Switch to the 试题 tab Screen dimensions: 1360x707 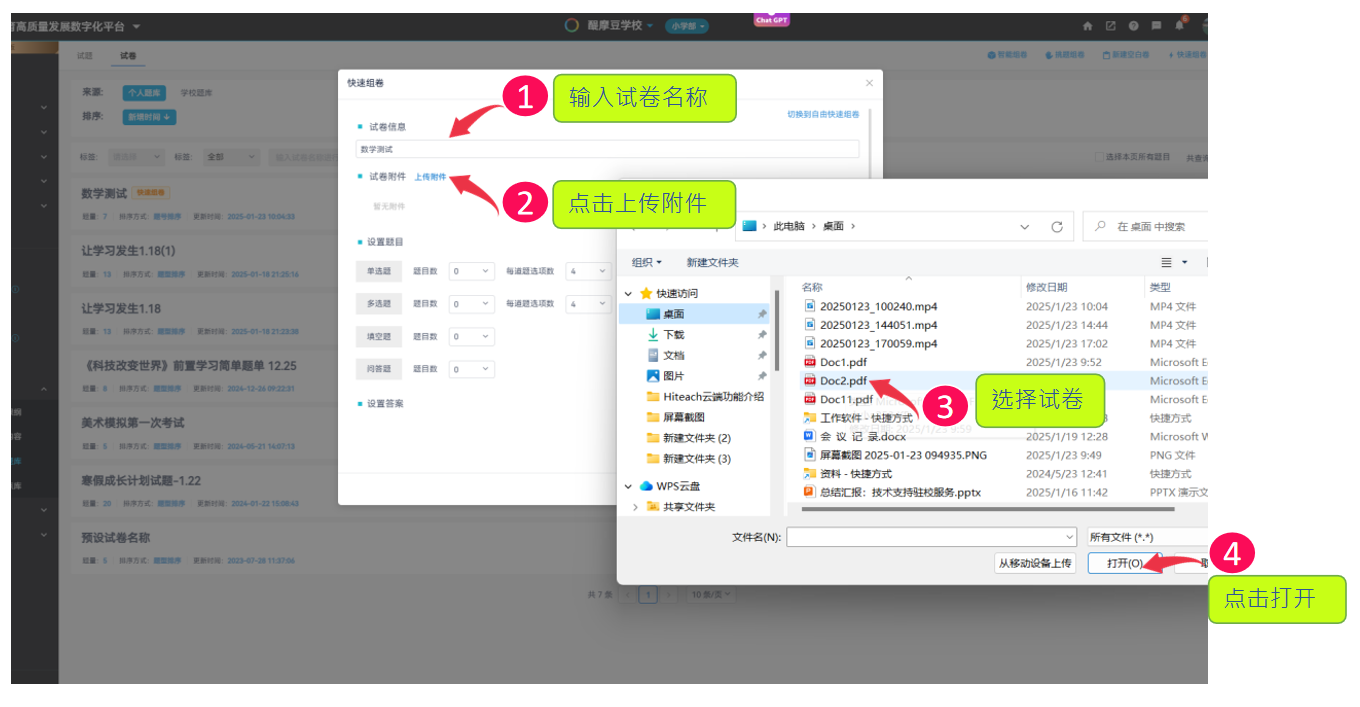tap(85, 56)
